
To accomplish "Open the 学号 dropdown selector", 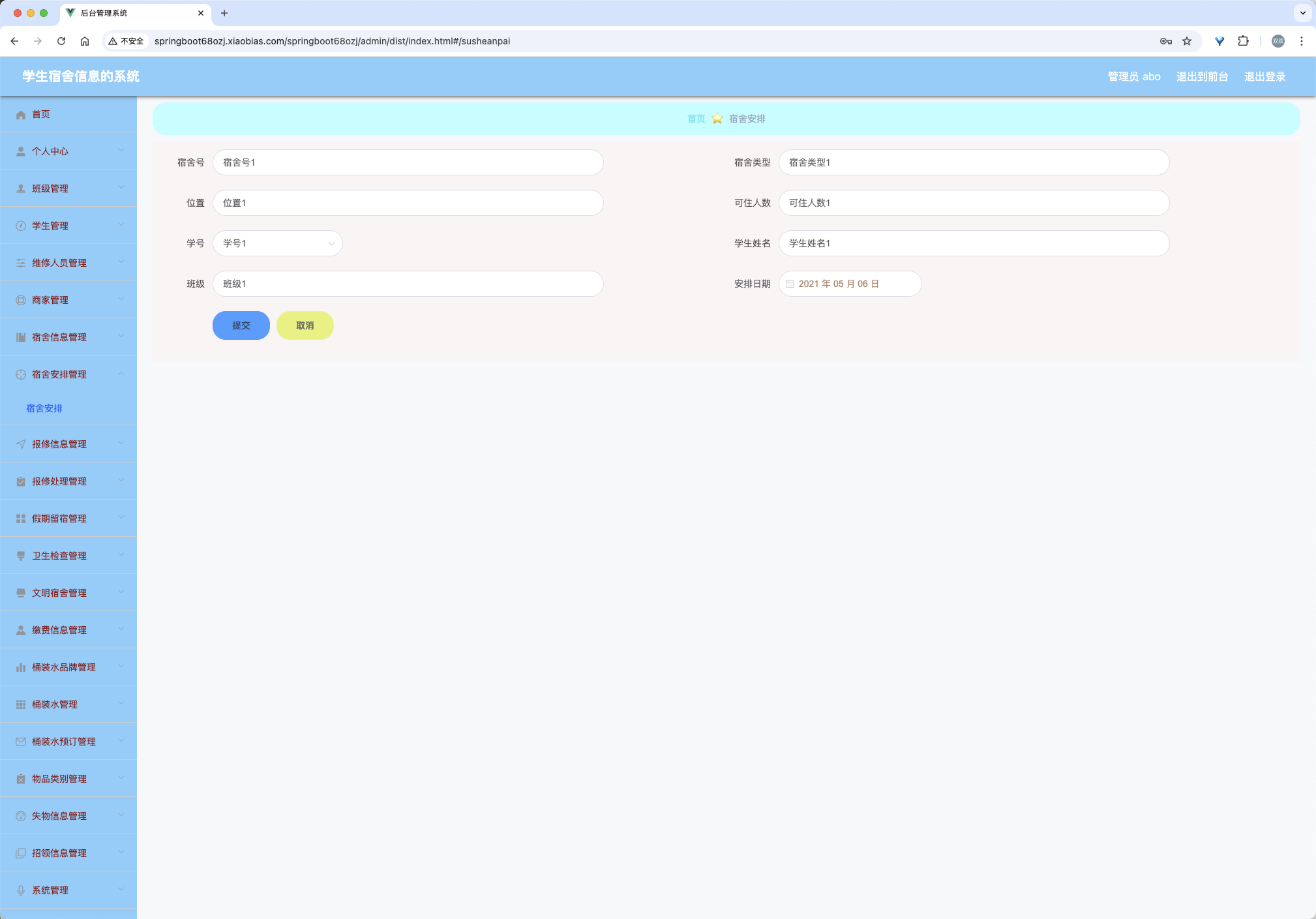I will 278,243.
